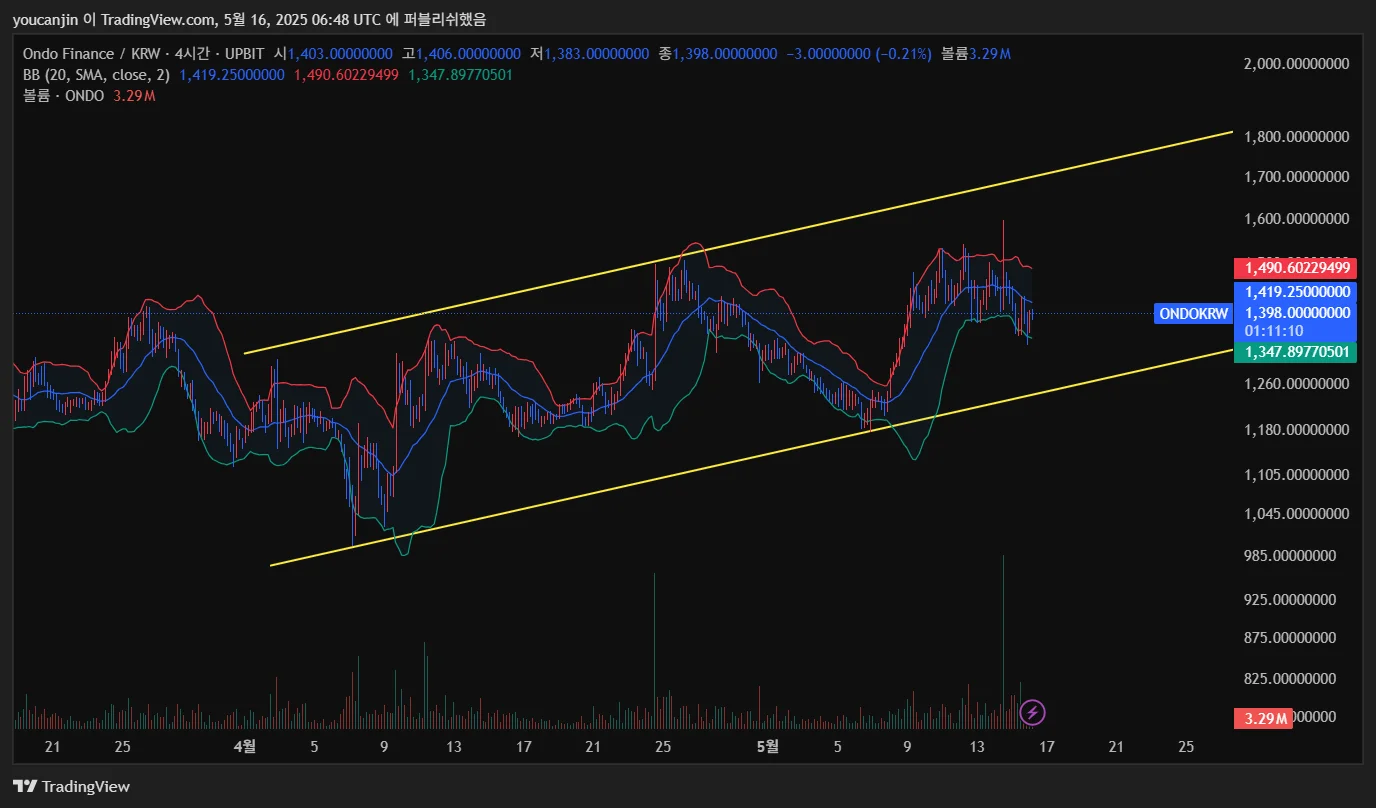The width and height of the screenshot is (1376, 808).
Task: Click the blue 1,419.25000000 tag on price axis
Action: [1295, 292]
